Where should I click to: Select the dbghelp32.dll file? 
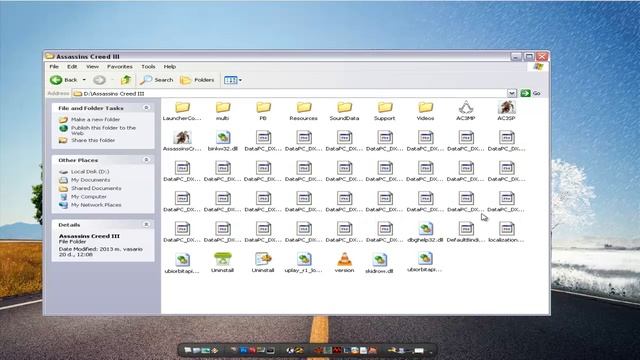pyautogui.click(x=425, y=233)
